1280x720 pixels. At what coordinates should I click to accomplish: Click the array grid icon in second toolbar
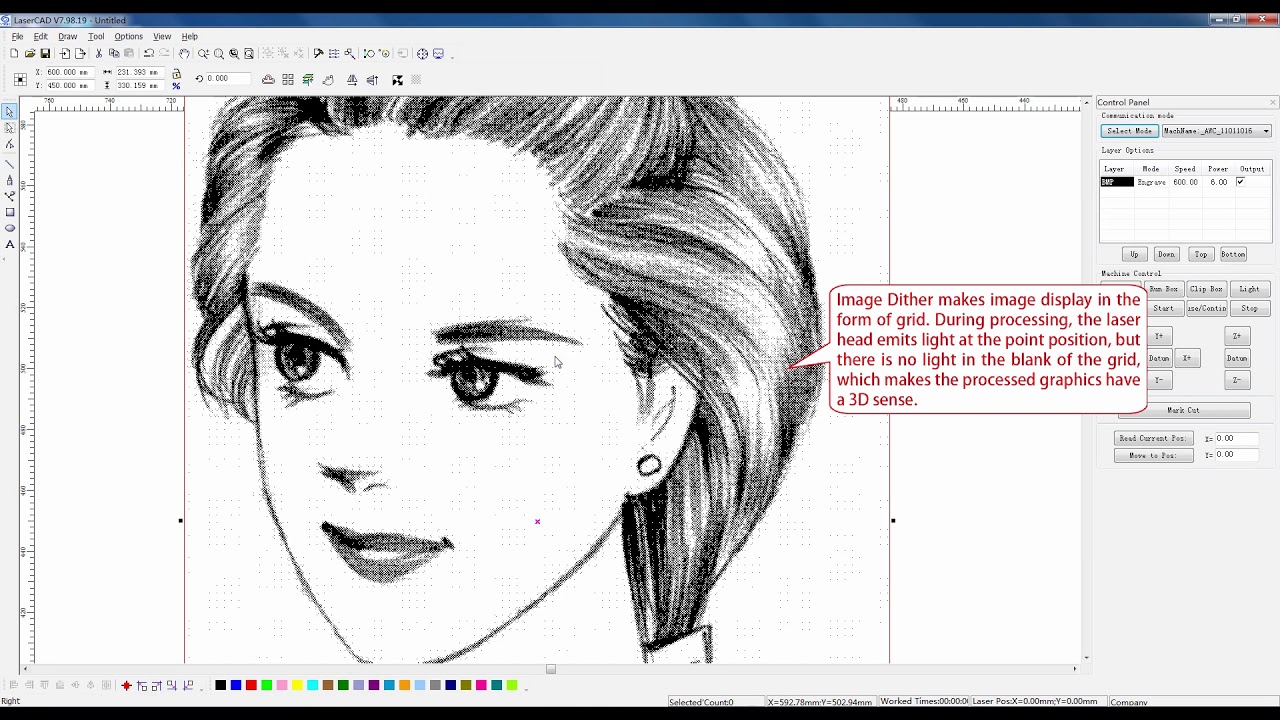click(288, 80)
